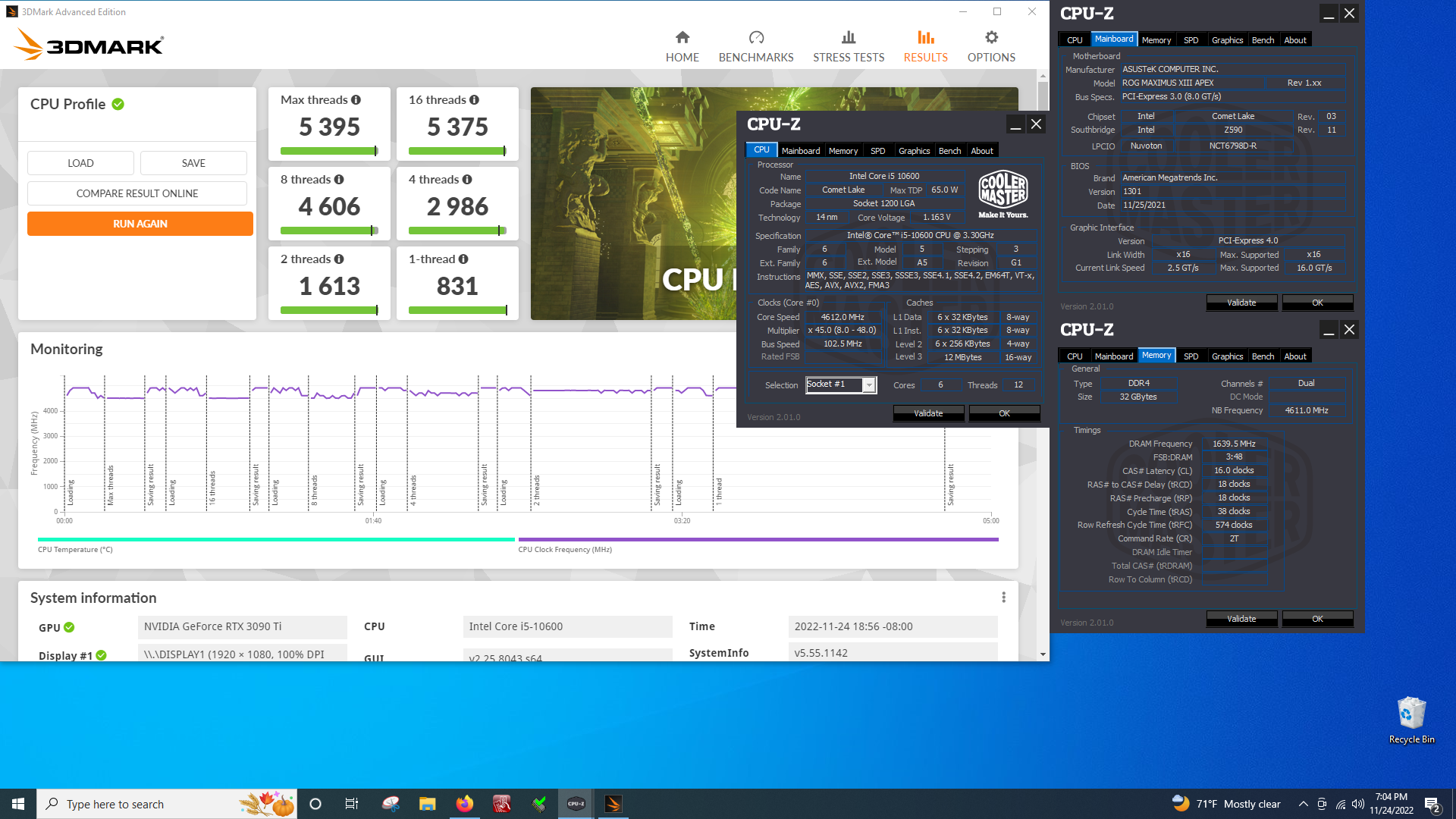Viewport: 1456px width, 819px height.
Task: Click OK in the Memory CPU-Z window
Action: (x=1317, y=619)
